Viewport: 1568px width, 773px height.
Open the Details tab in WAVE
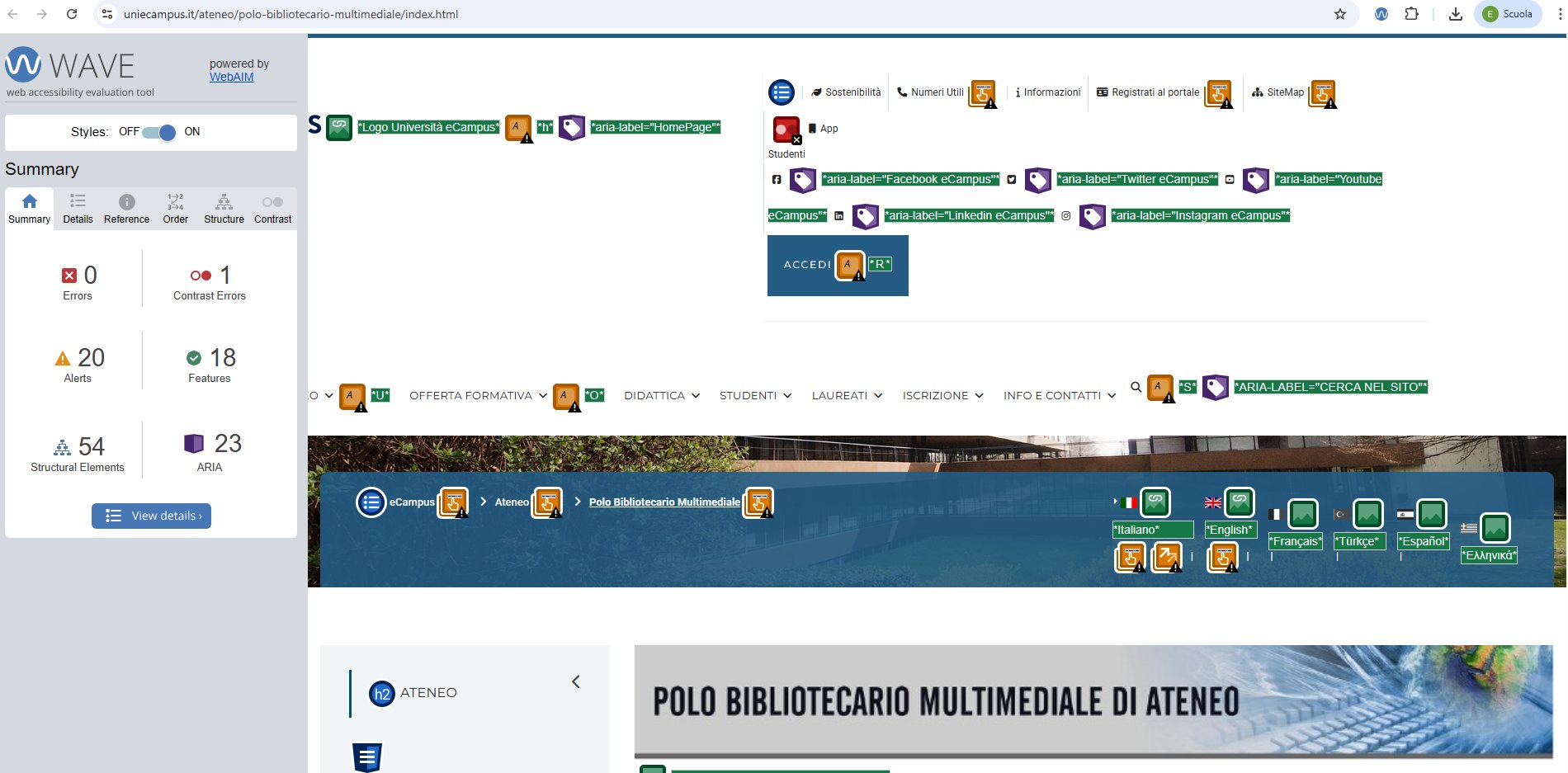(78, 209)
